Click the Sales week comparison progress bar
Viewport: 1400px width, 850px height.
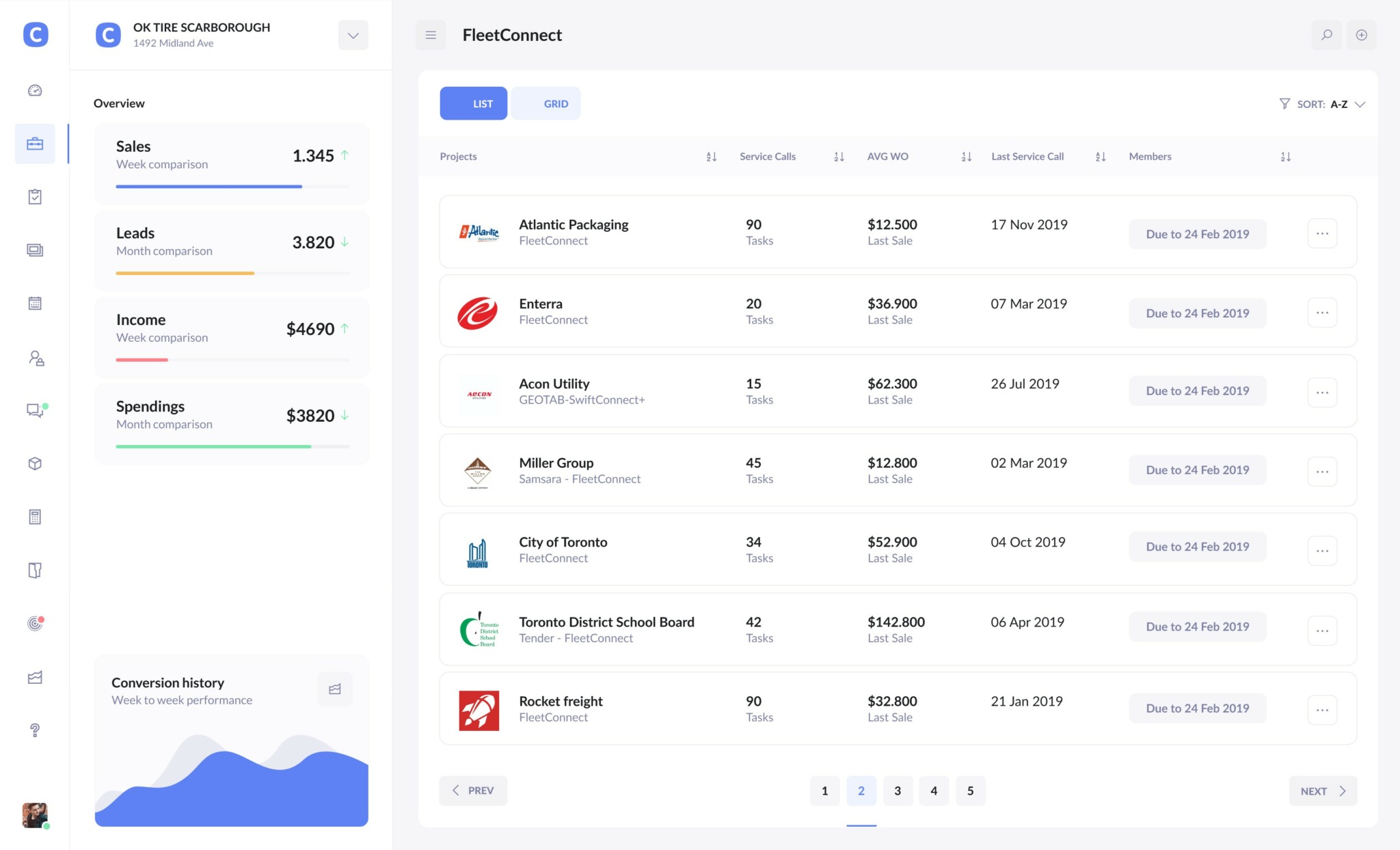232,186
